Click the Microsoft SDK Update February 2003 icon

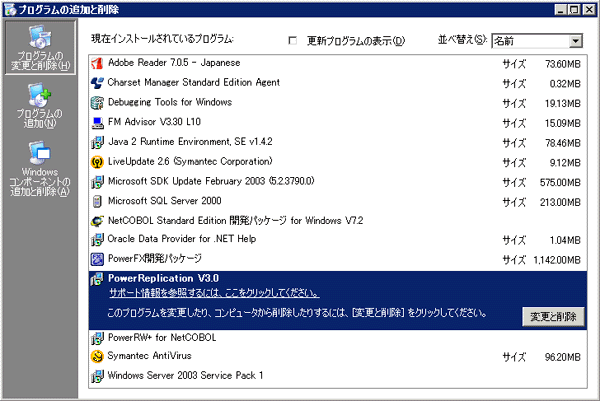(x=97, y=182)
